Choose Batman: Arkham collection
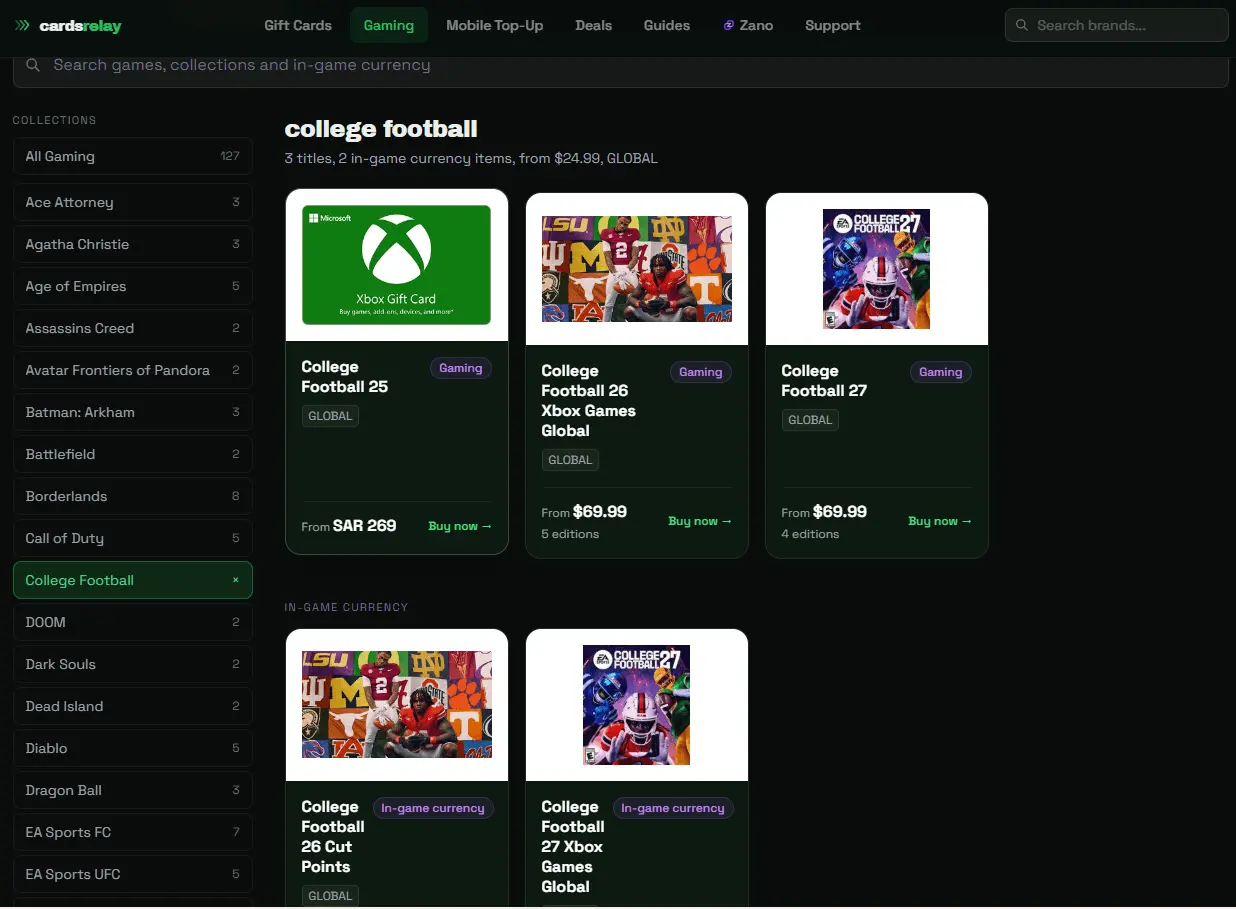Screen dimensions: 1236x909 133,412
